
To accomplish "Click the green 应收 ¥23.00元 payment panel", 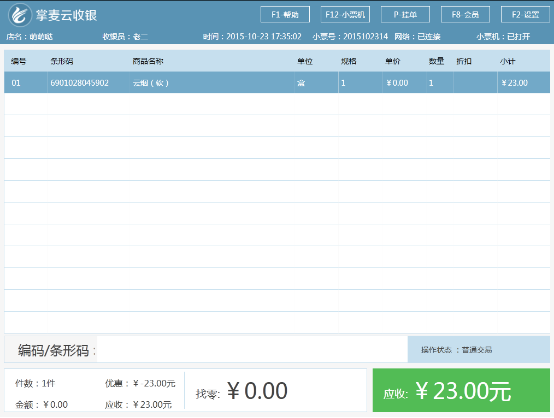I will pos(461,390).
